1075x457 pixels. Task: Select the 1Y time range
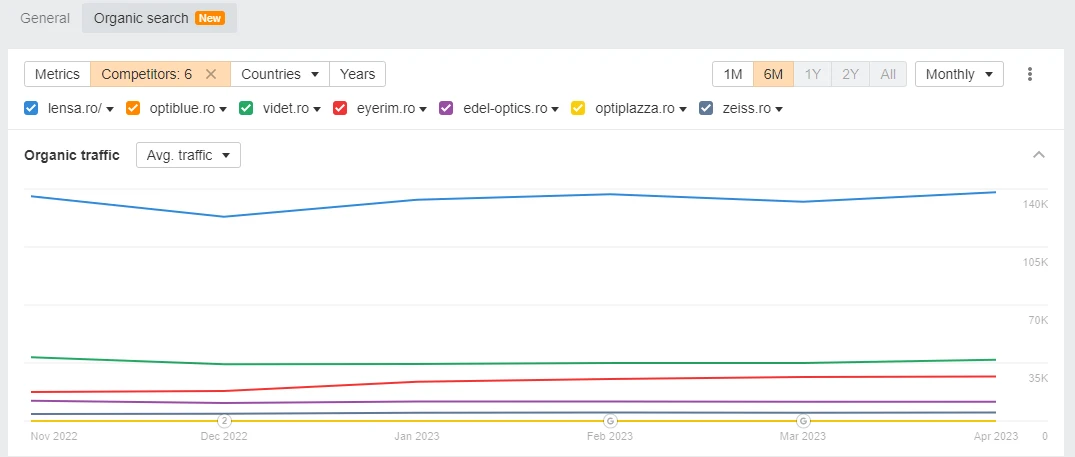[812, 74]
